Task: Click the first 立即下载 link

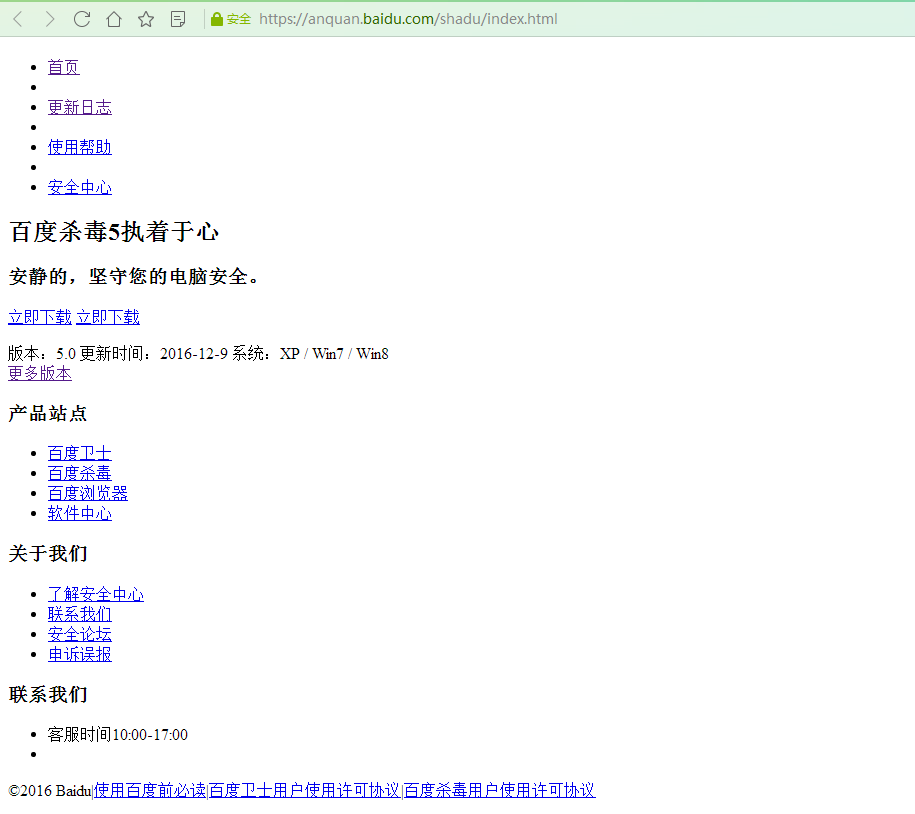Action: coord(40,317)
